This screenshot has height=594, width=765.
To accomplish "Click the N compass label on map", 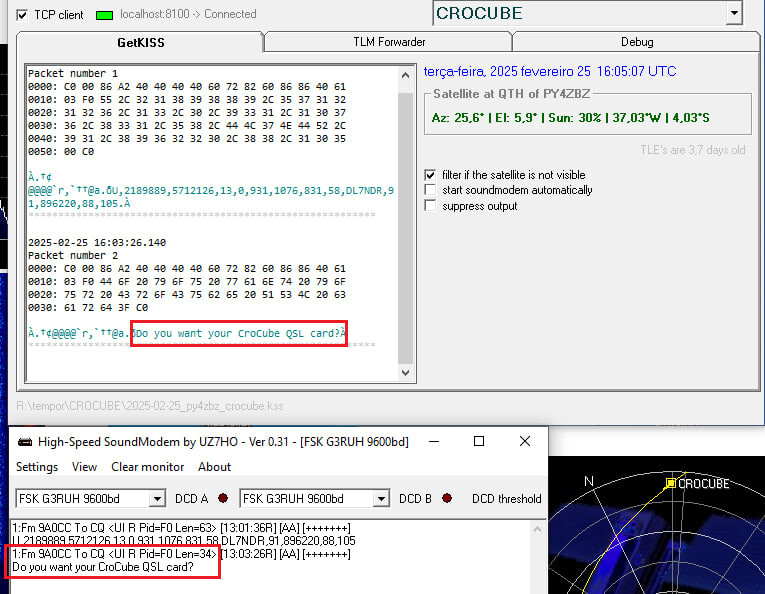I will click(x=589, y=481).
